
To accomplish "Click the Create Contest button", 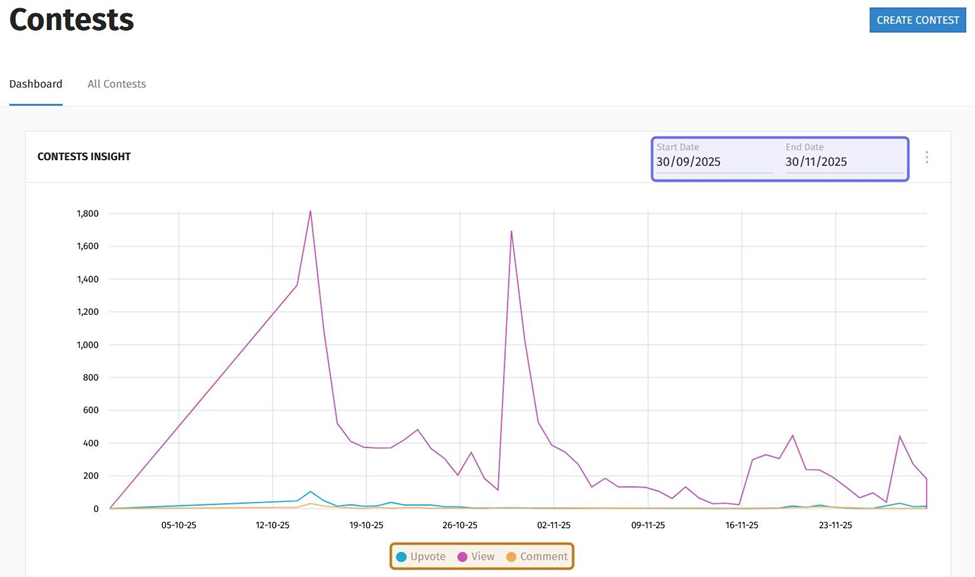I will click(x=917, y=20).
